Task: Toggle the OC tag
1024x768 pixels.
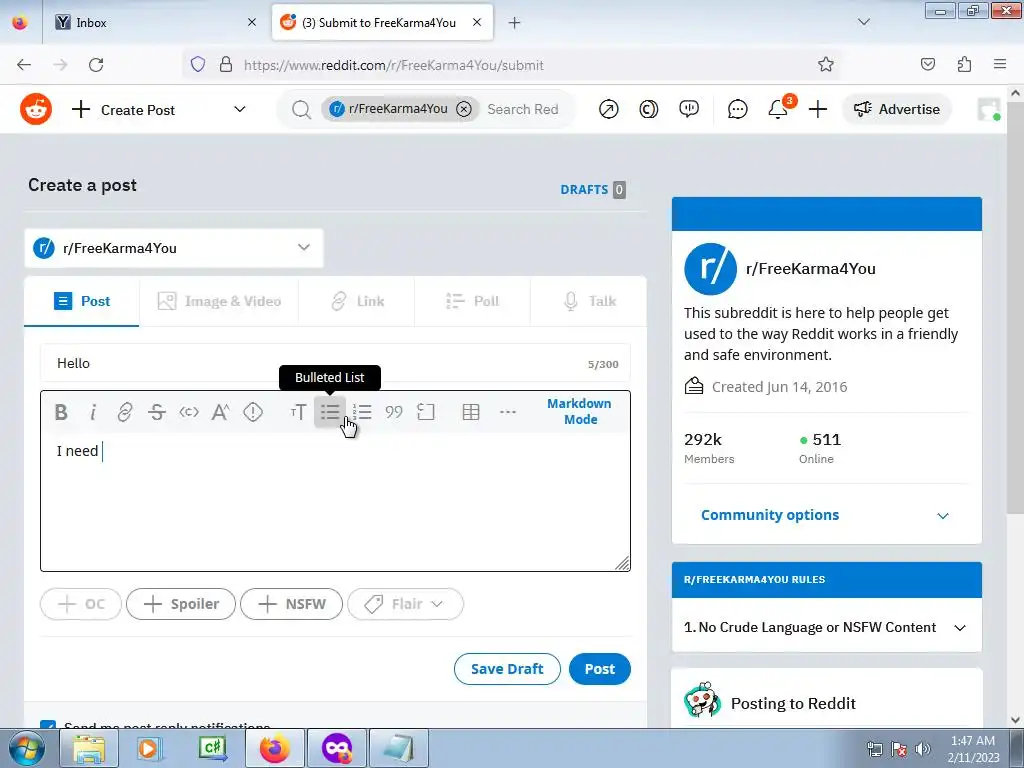Action: tap(81, 604)
